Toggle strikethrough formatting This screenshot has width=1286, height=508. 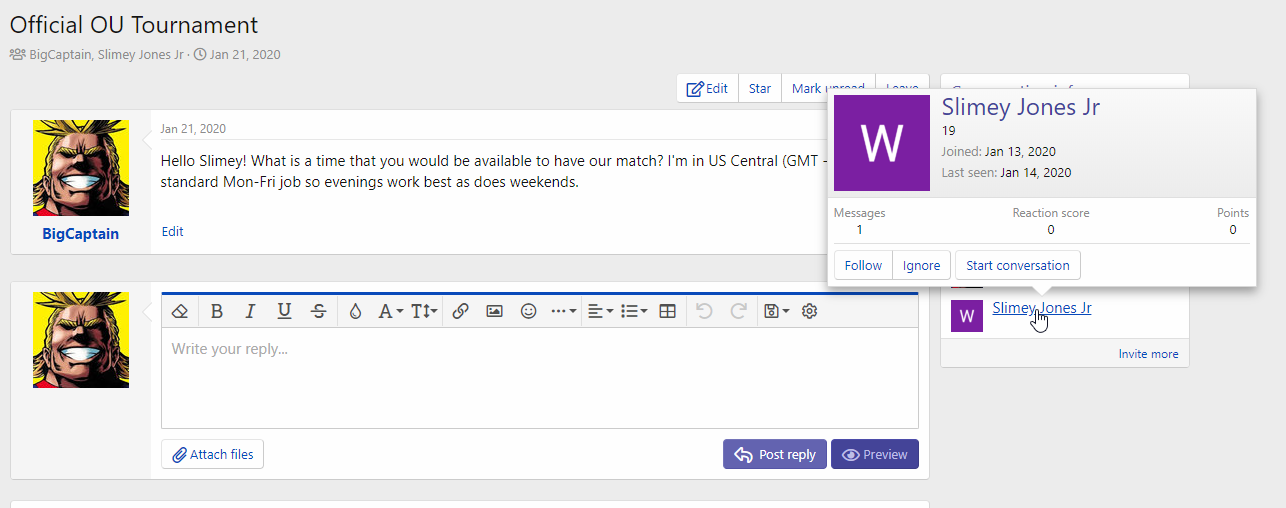[x=318, y=311]
